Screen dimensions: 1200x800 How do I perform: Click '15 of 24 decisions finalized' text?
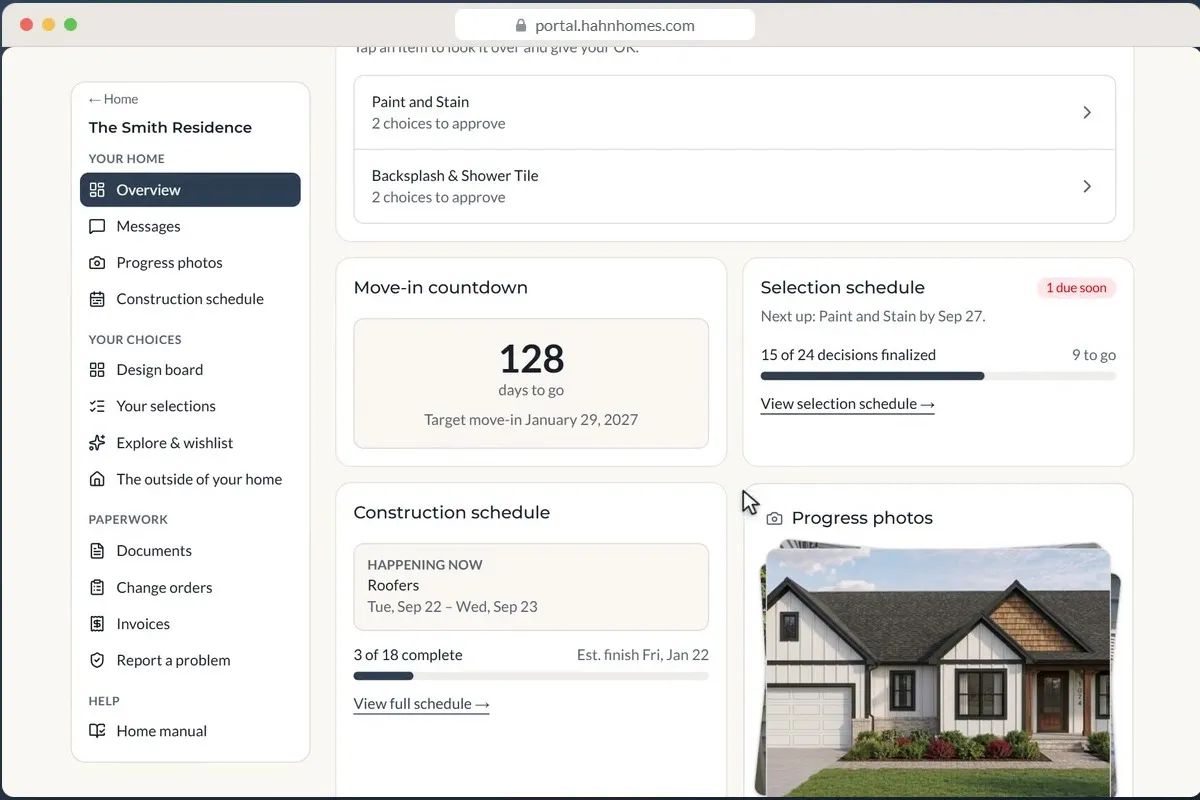pos(848,355)
